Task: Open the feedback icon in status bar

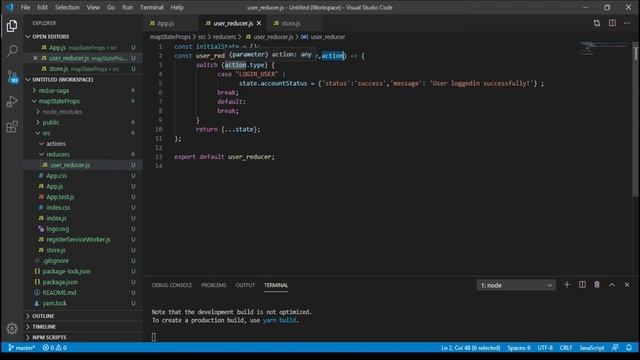Action: point(615,348)
